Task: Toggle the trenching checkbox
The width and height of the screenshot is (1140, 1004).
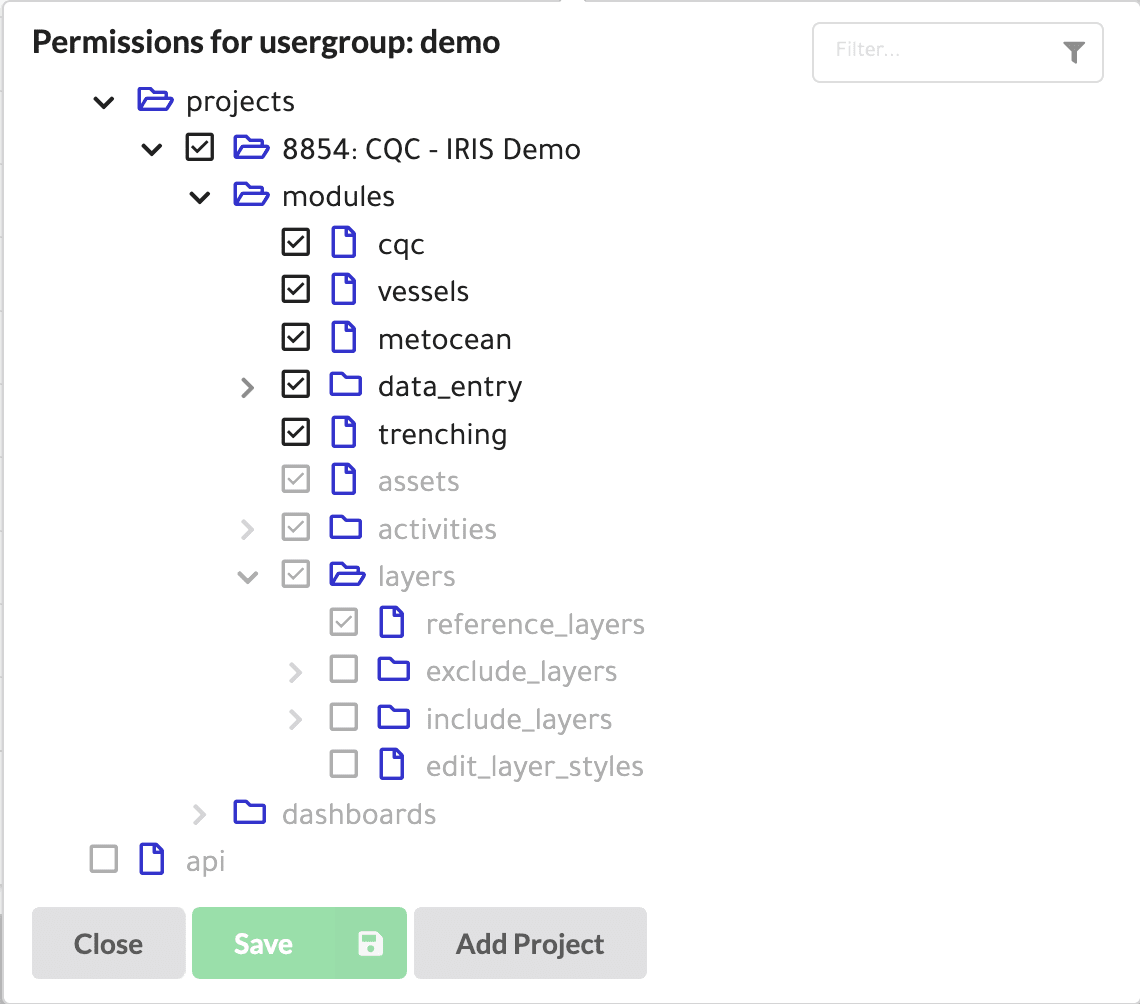Action: click(x=296, y=432)
